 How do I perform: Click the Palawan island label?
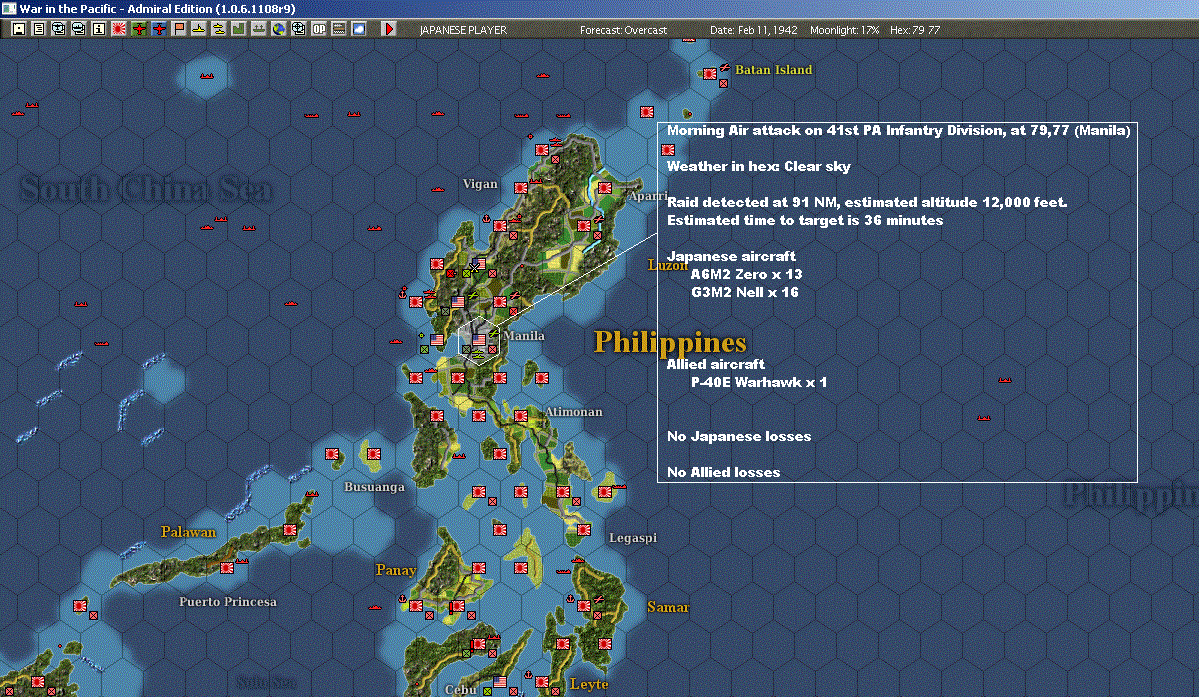pyautogui.click(x=188, y=532)
